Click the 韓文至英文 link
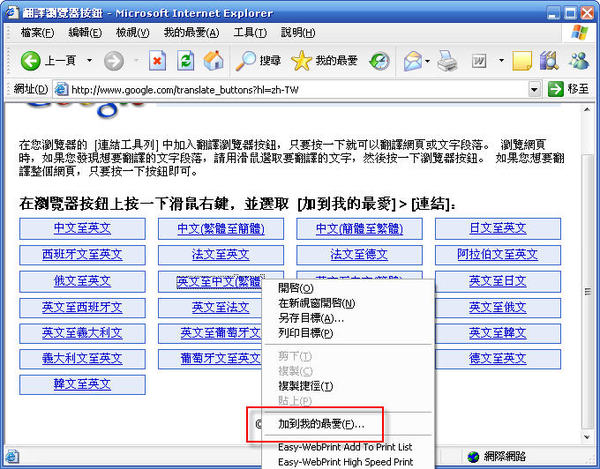The height and width of the screenshot is (469, 600). pos(82,384)
